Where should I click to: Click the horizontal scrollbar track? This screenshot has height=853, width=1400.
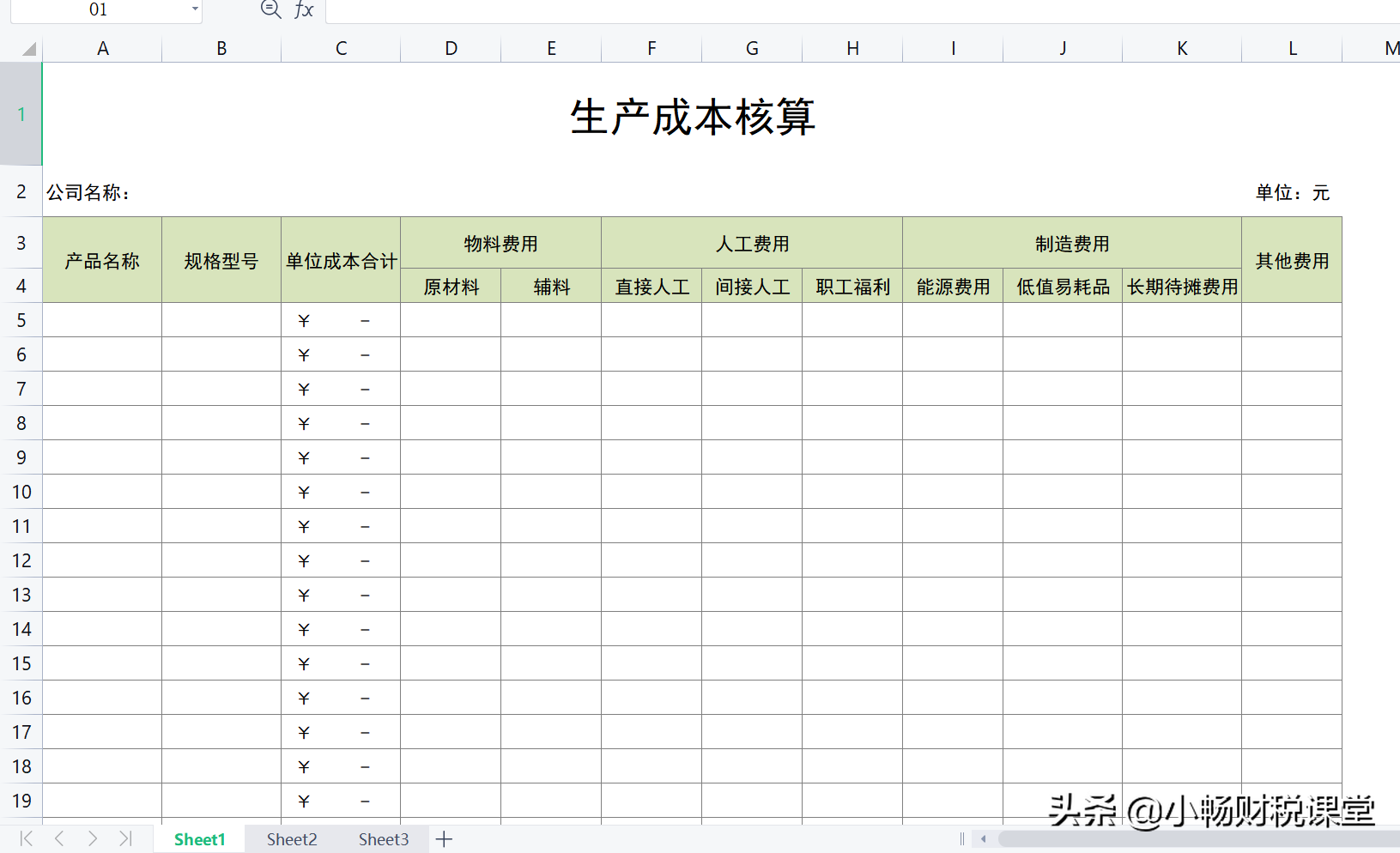pyautogui.click(x=1202, y=839)
